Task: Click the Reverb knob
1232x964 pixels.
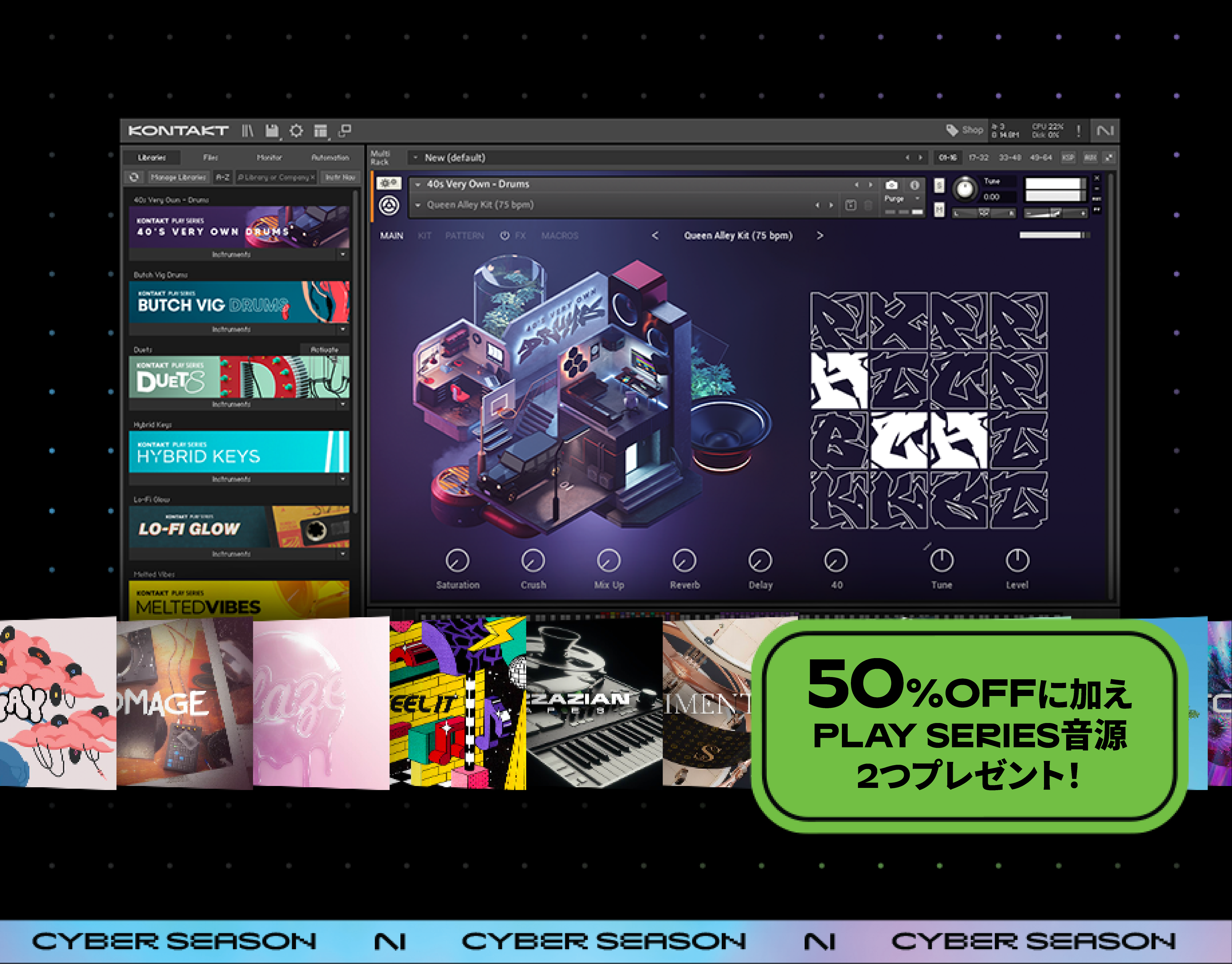Action: 684,560
